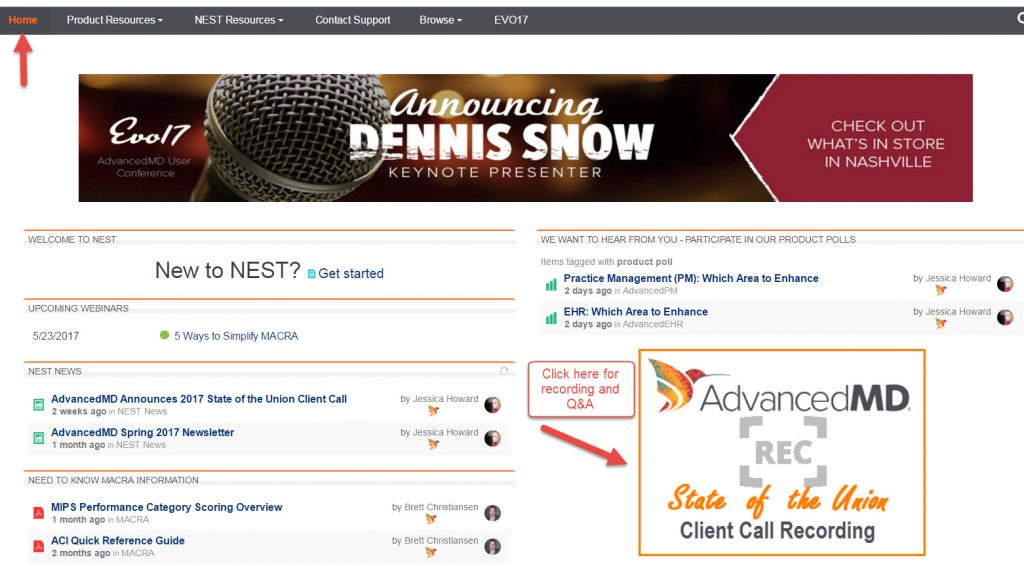Open the EVO17 menu item
This screenshot has height=566, width=1024.
511,20
